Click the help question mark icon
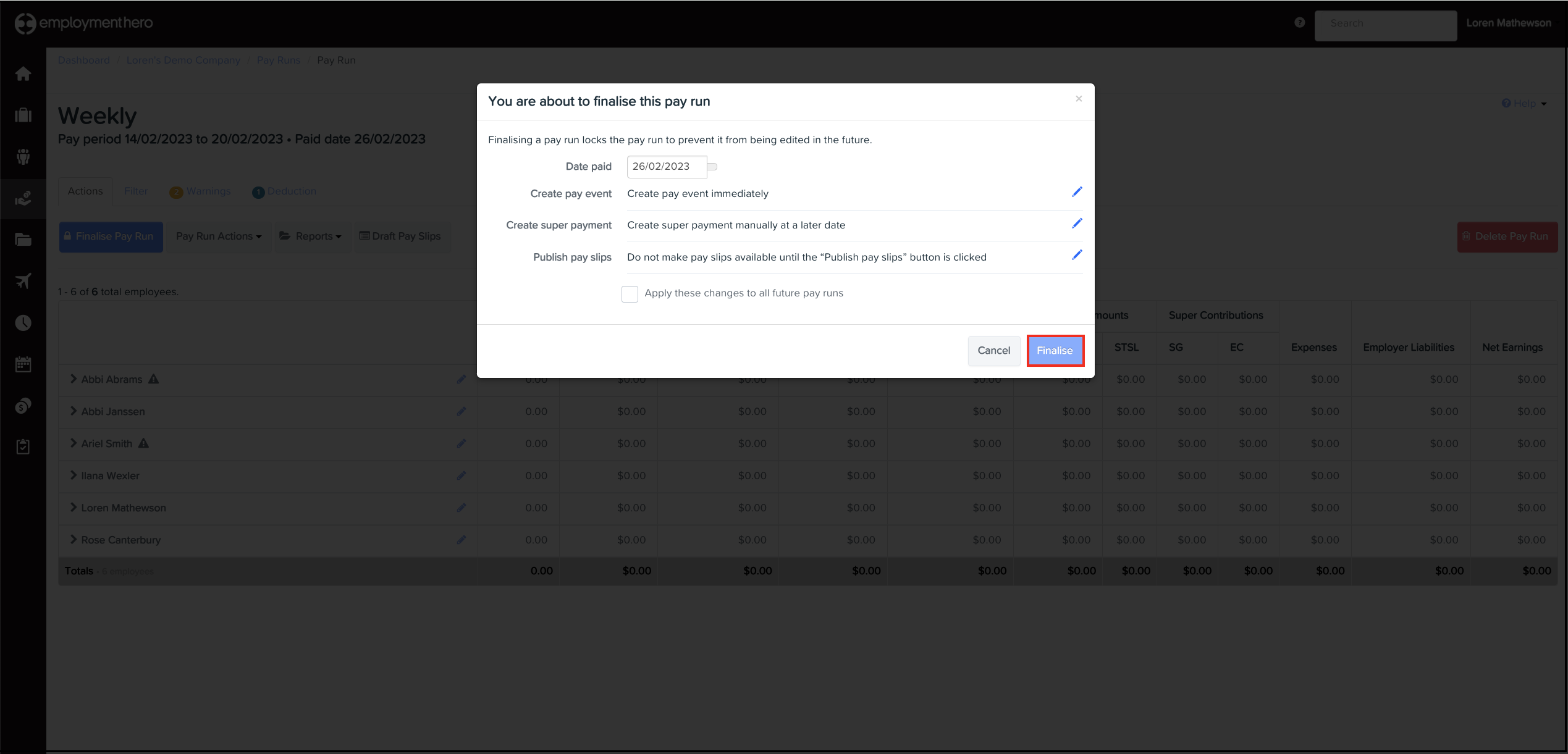 (x=1300, y=23)
